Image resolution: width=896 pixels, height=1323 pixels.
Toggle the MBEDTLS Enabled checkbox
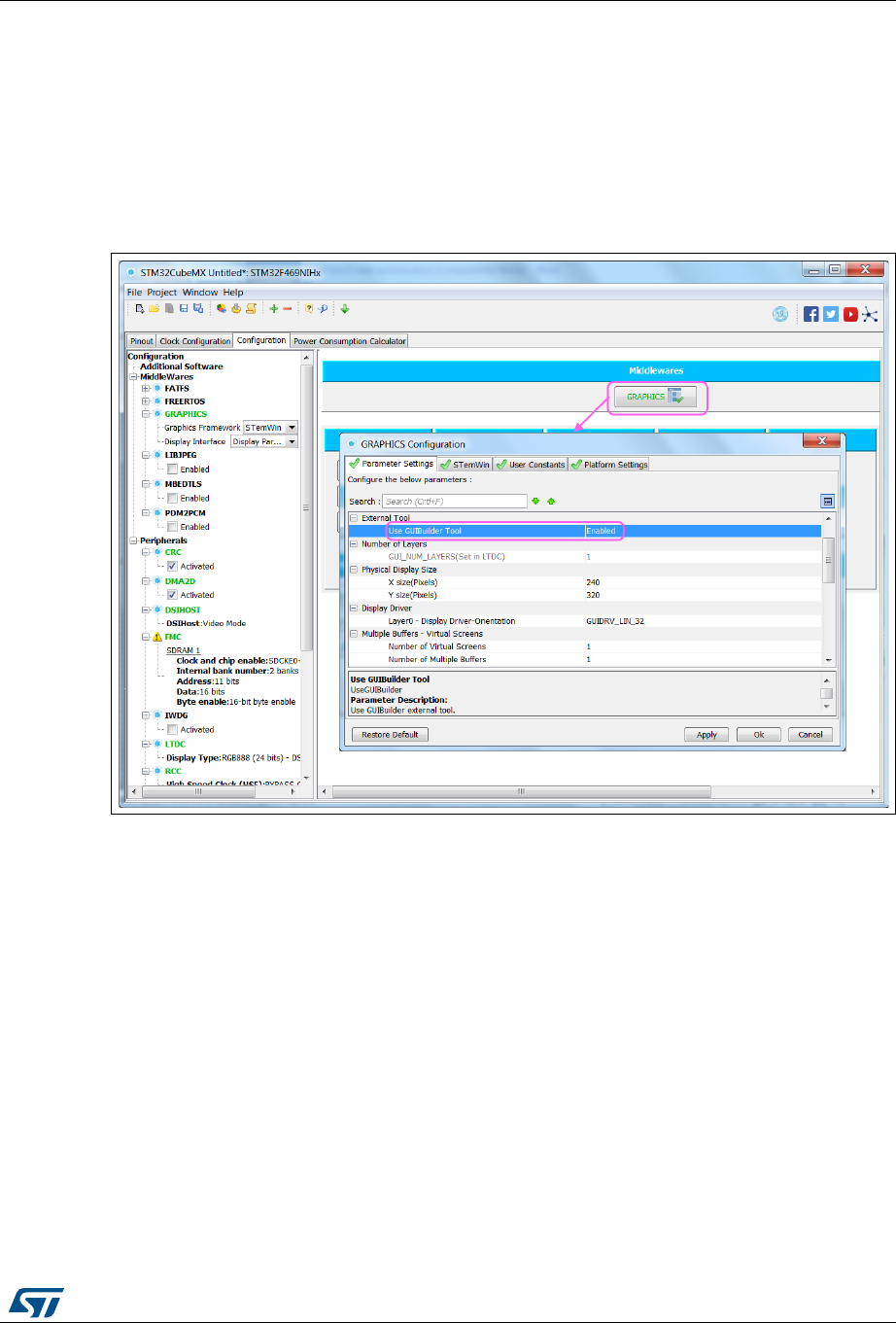(x=172, y=498)
